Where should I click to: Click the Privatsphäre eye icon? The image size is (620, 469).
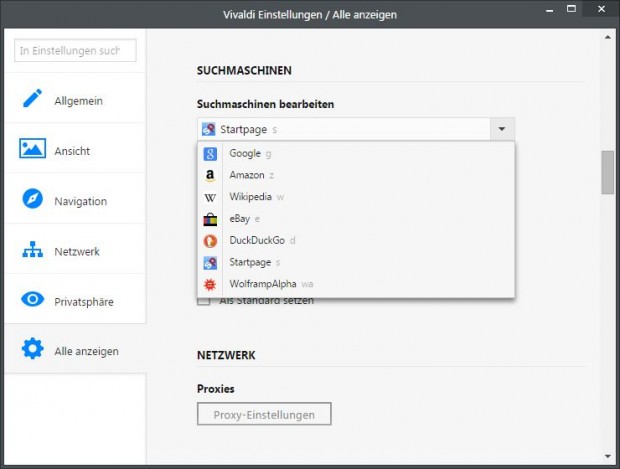[x=32, y=299]
